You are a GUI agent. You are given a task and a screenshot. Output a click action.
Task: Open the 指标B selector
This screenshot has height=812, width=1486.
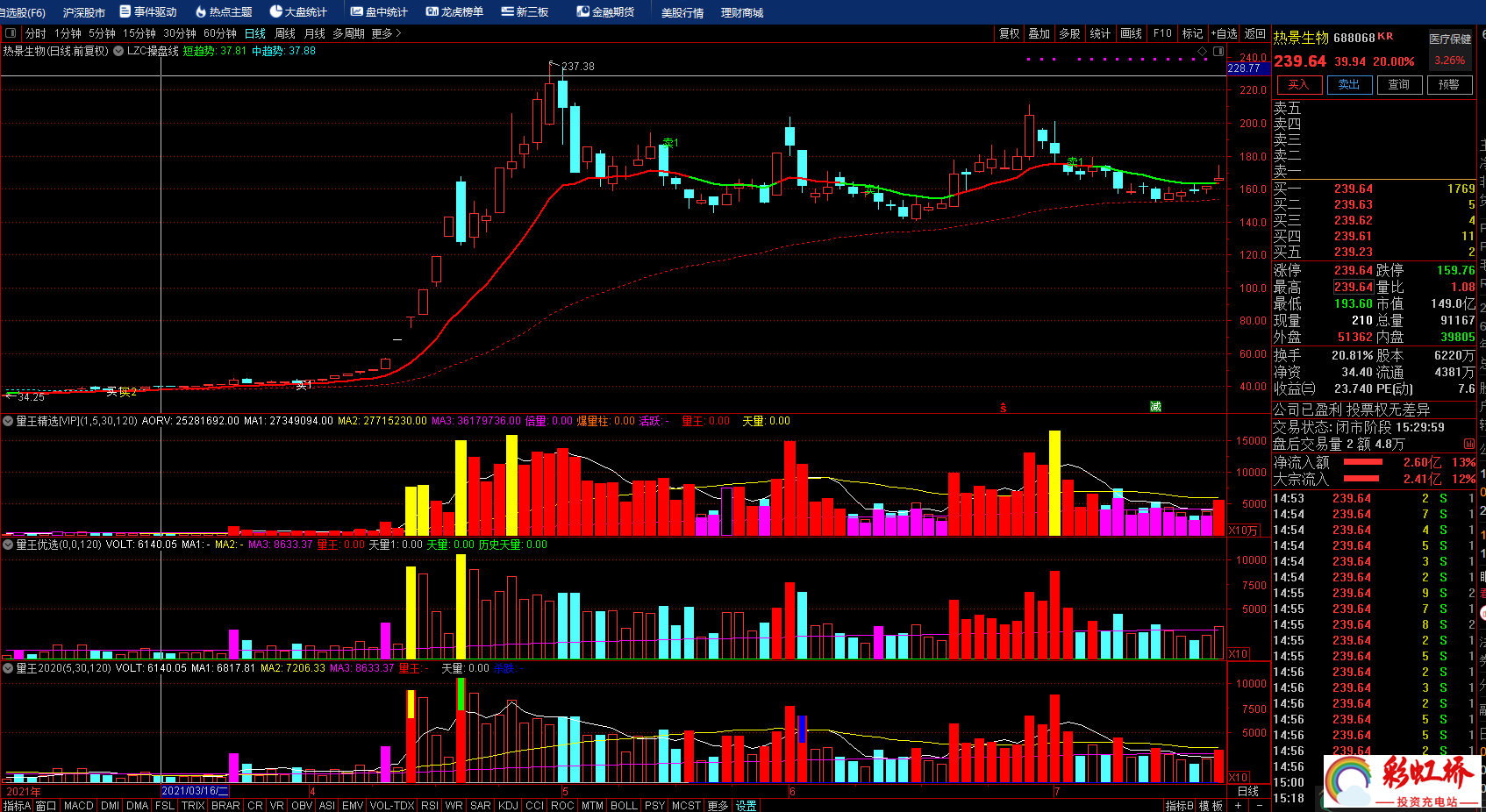[x=1179, y=806]
